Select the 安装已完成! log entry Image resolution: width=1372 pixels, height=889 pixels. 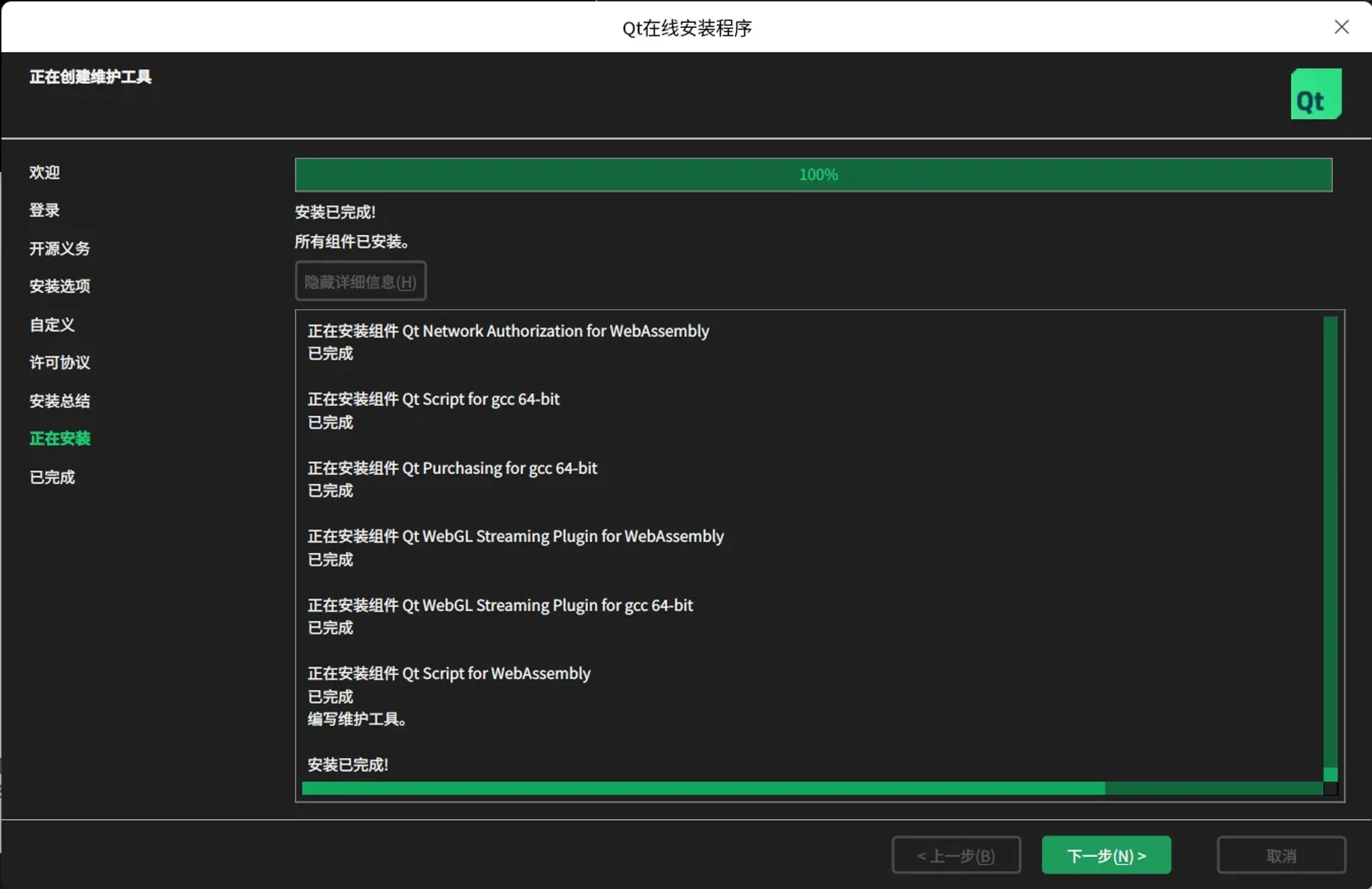[347, 764]
